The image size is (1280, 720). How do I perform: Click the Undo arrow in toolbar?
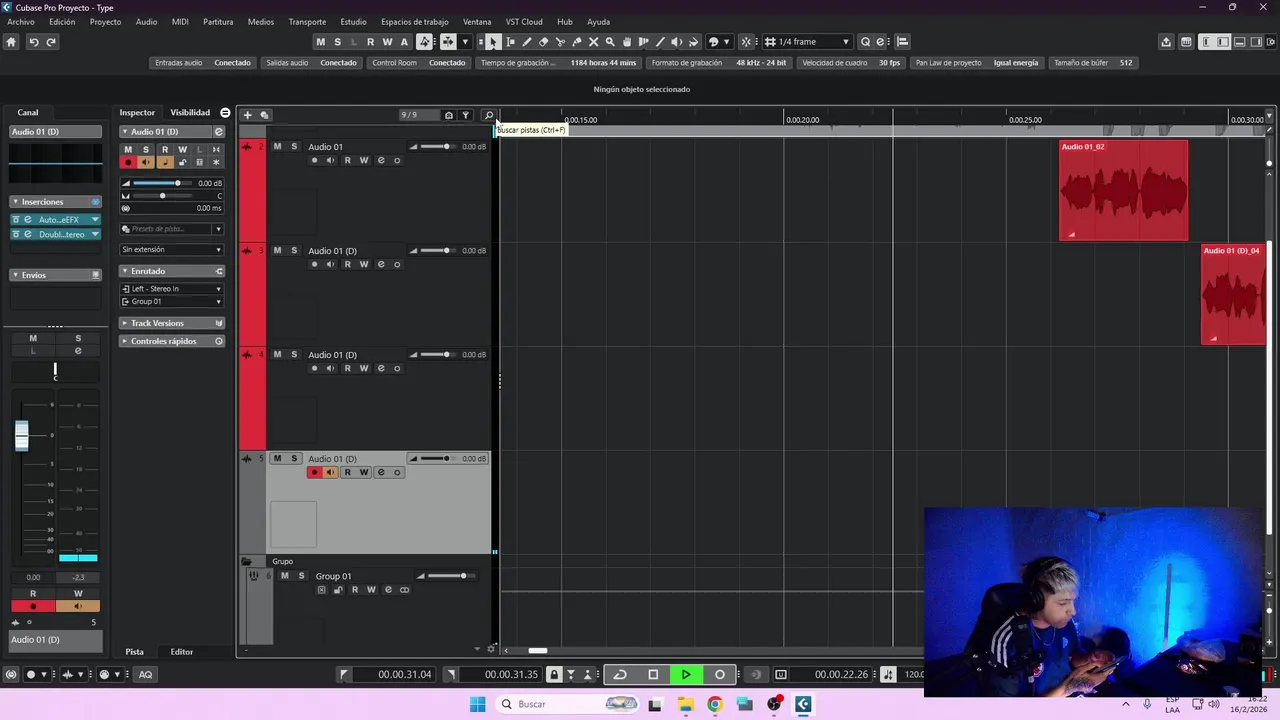[33, 42]
